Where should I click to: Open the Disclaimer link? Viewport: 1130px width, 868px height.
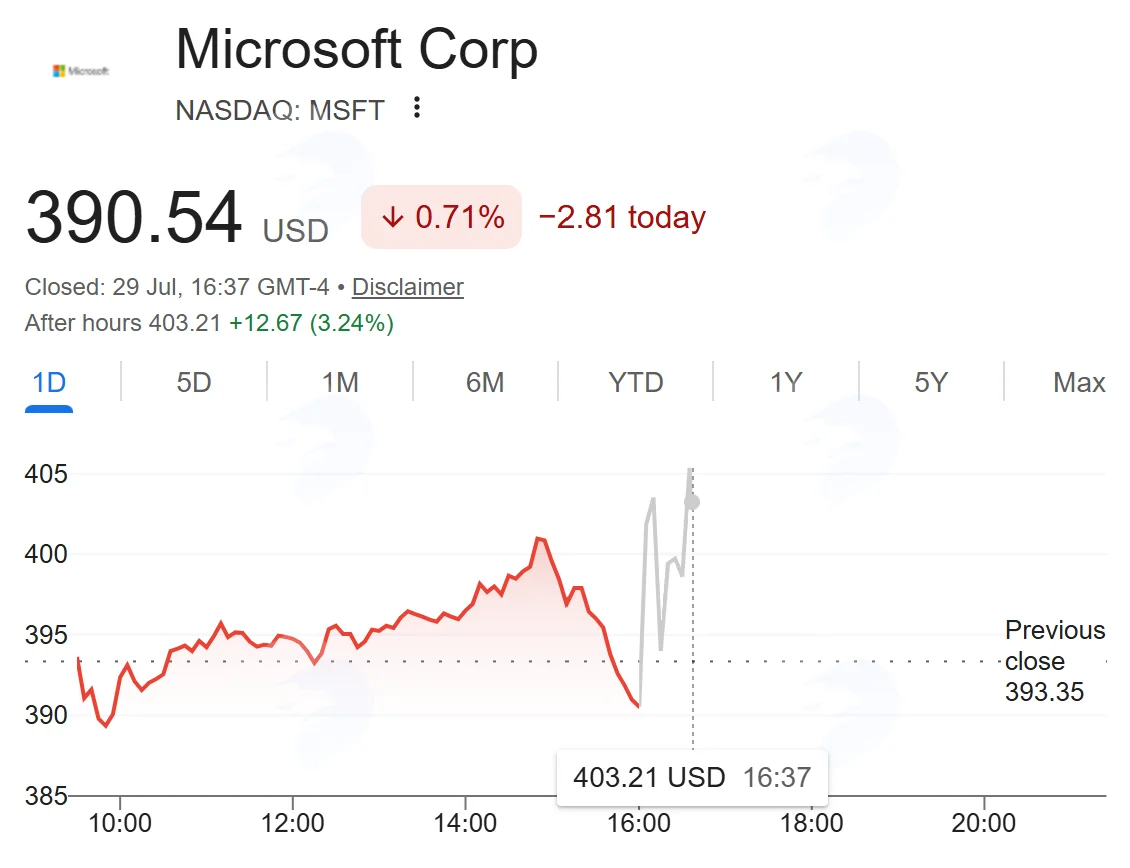pos(408,287)
